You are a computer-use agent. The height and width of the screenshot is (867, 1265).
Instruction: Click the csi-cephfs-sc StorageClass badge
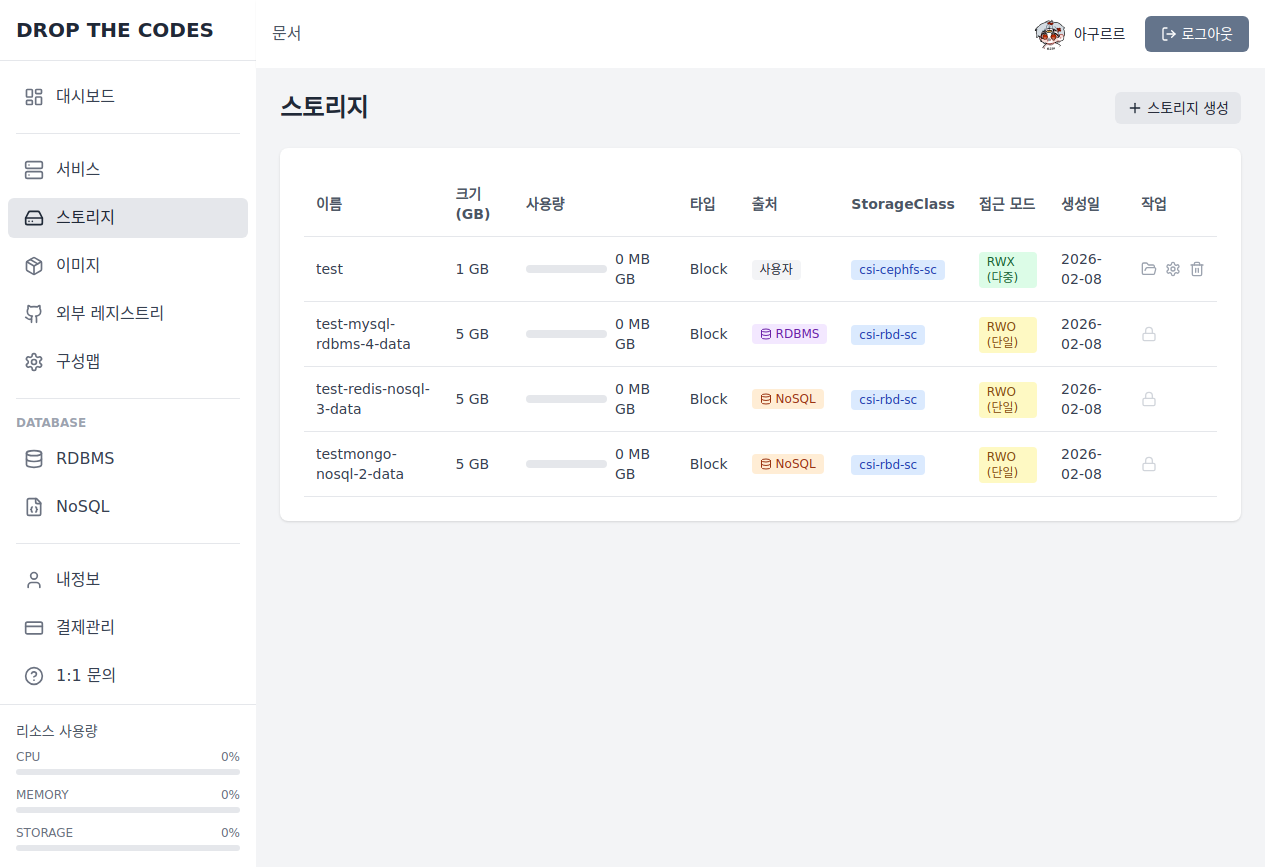(897, 270)
